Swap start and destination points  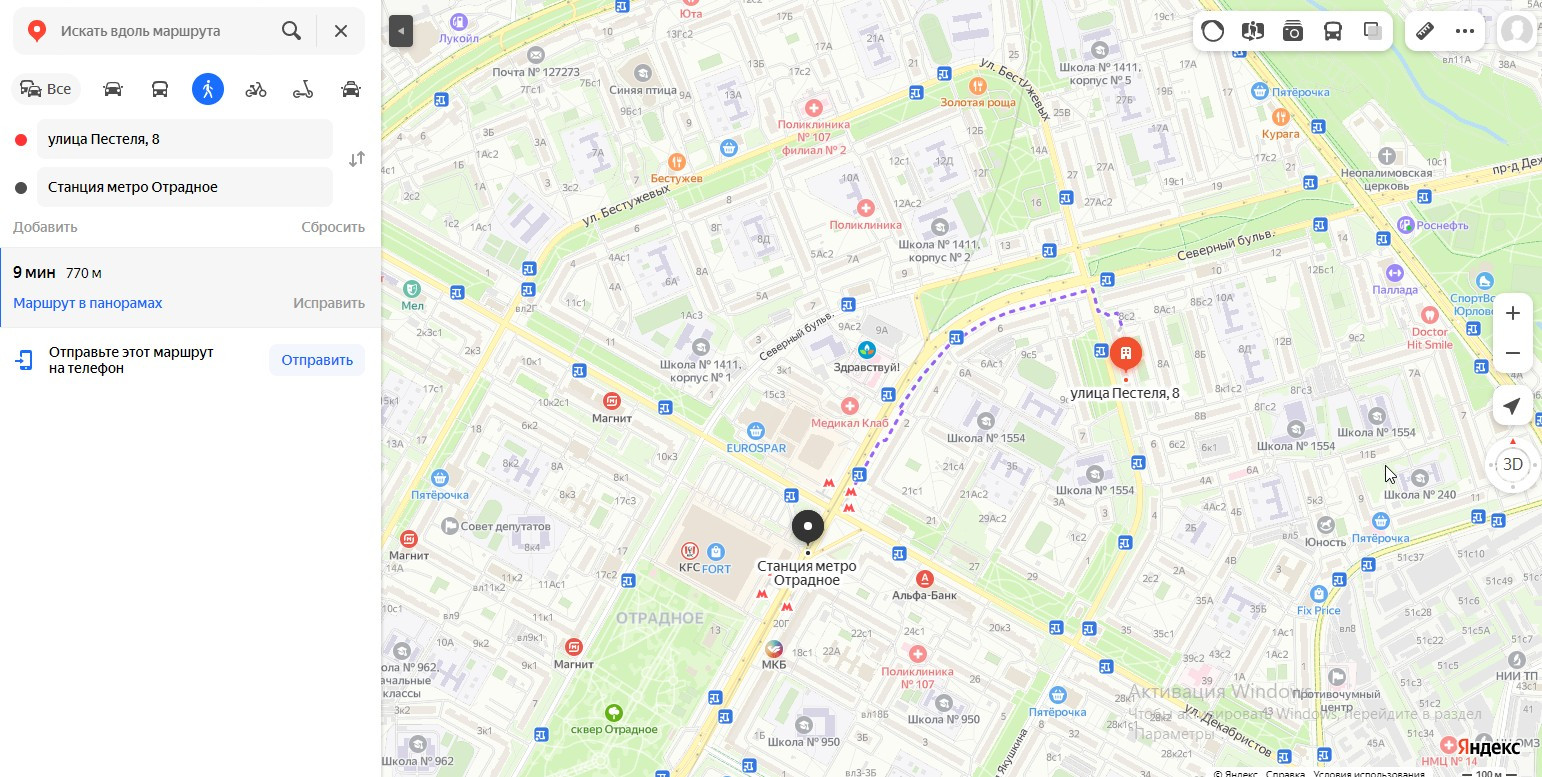click(357, 160)
